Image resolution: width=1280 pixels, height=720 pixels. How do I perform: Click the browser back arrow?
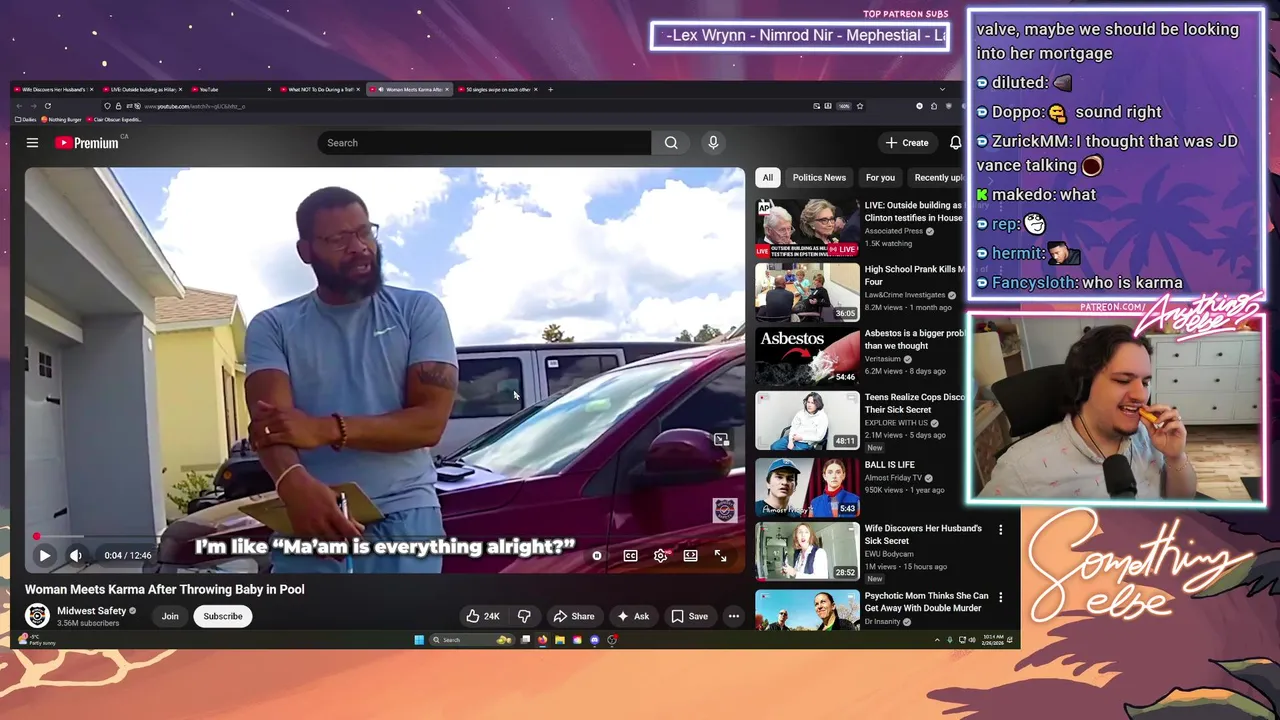click(18, 106)
